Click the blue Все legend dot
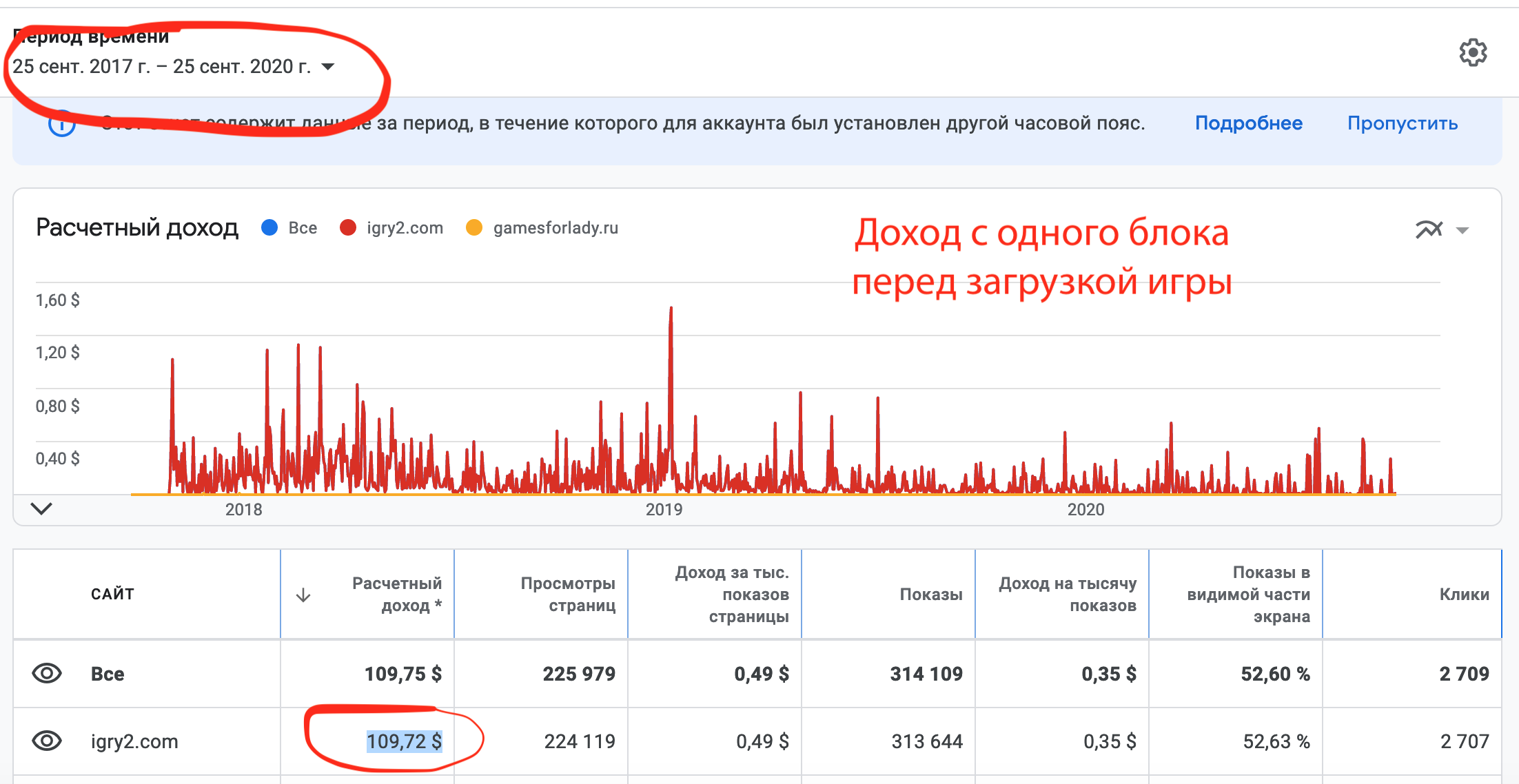The image size is (1519, 784). 269,228
